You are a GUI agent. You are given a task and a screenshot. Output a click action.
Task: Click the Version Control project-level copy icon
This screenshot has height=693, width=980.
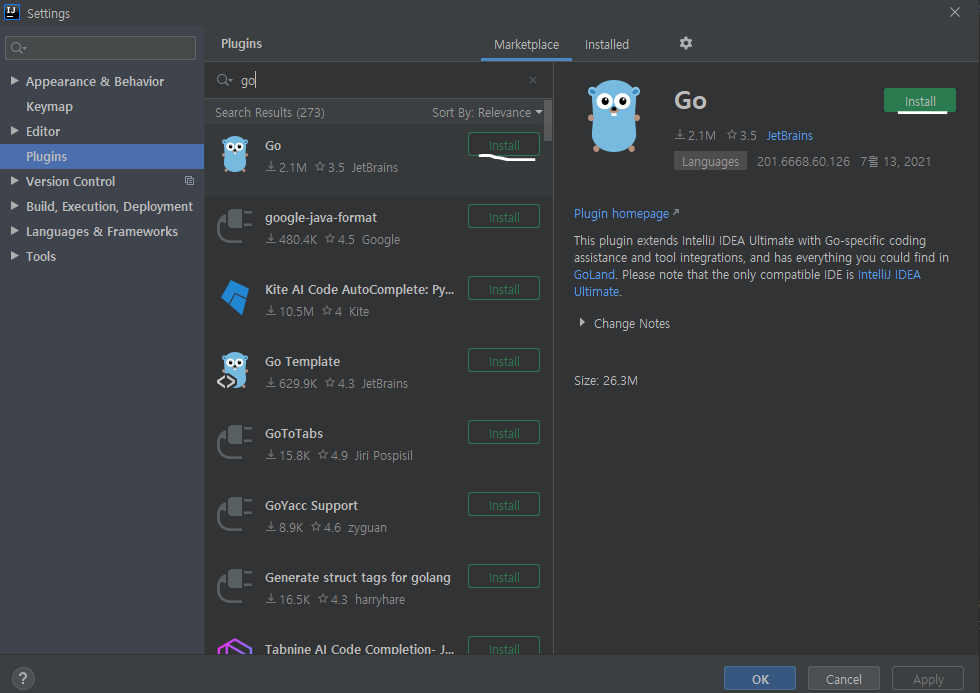pyautogui.click(x=189, y=181)
